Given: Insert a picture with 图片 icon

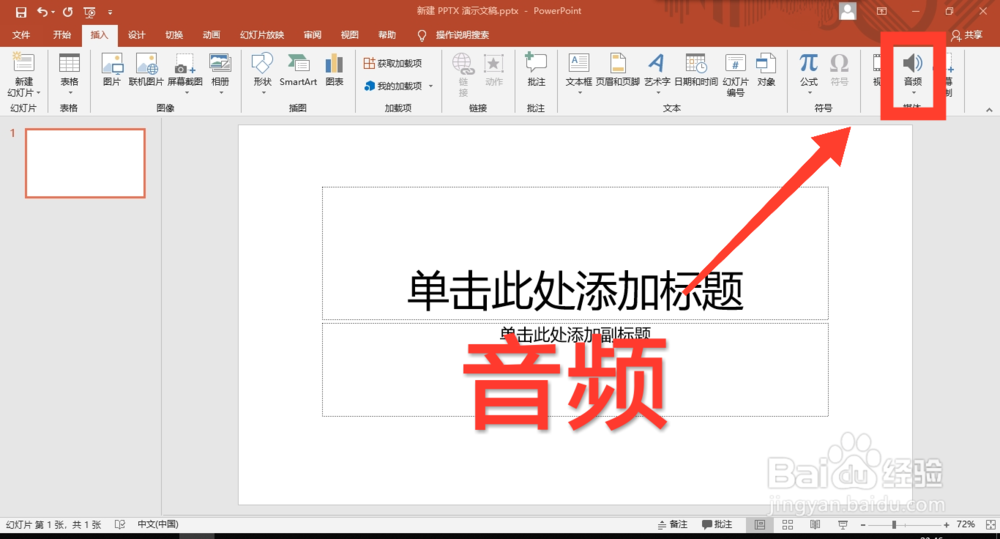Looking at the screenshot, I should click(x=112, y=70).
